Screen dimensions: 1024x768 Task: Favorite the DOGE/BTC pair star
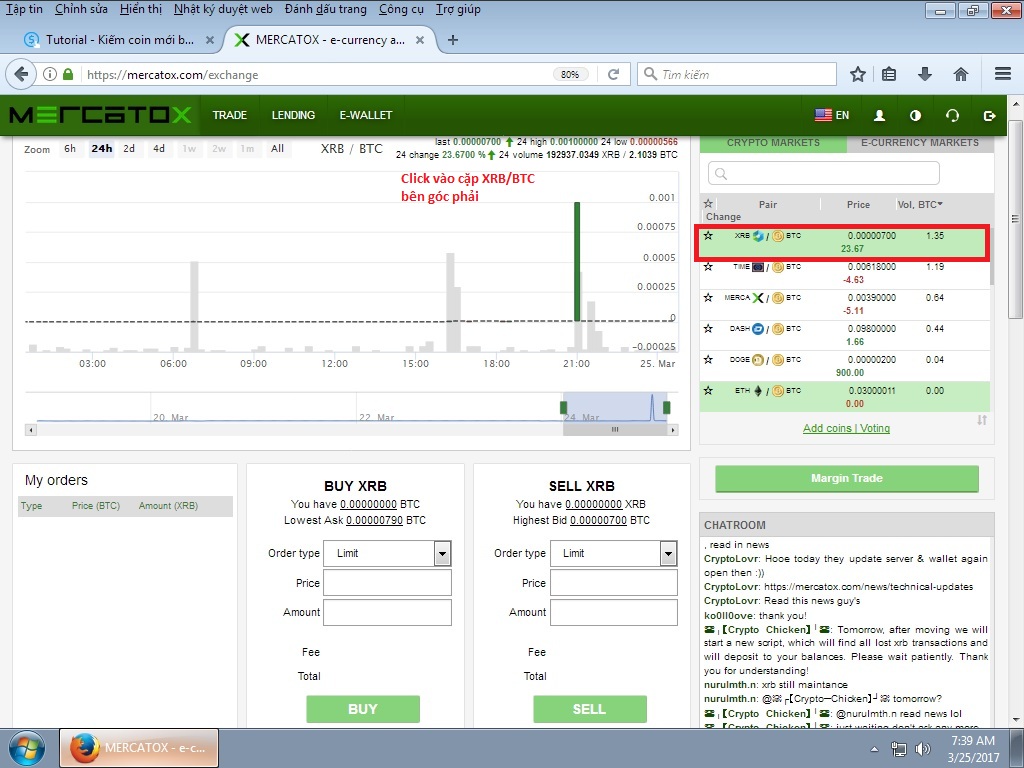click(708, 359)
